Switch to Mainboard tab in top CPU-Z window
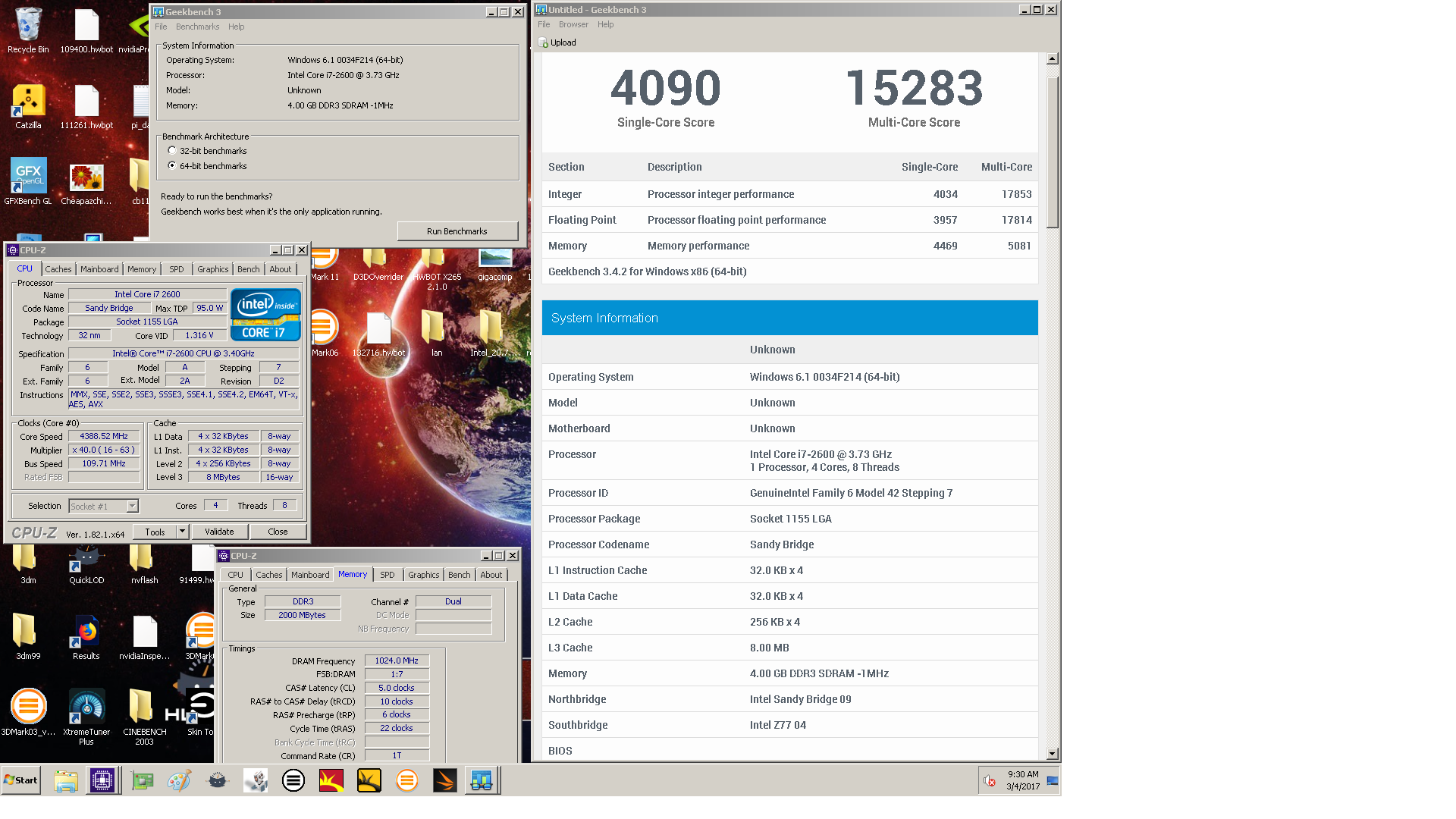The image size is (1456, 819). [x=99, y=269]
